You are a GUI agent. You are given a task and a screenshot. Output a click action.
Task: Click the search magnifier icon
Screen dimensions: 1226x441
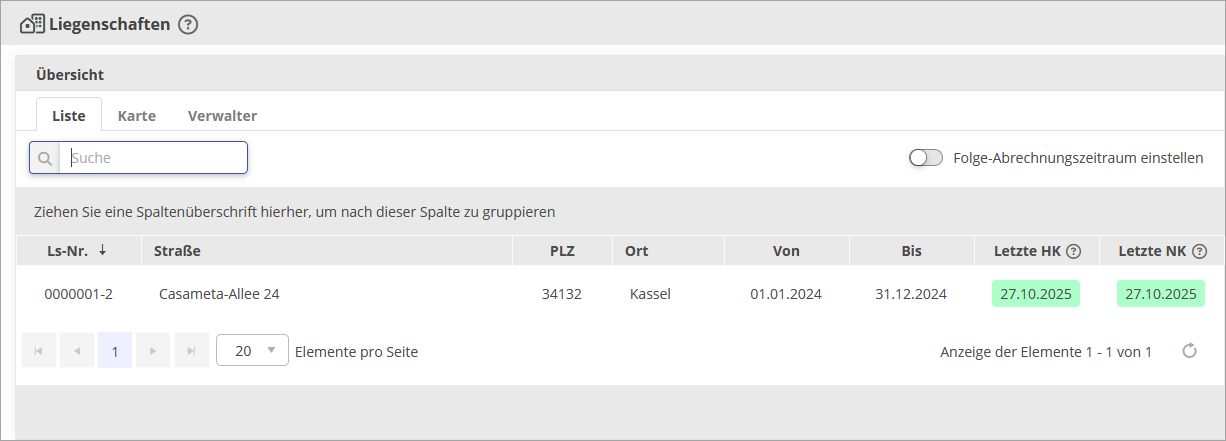(x=45, y=158)
